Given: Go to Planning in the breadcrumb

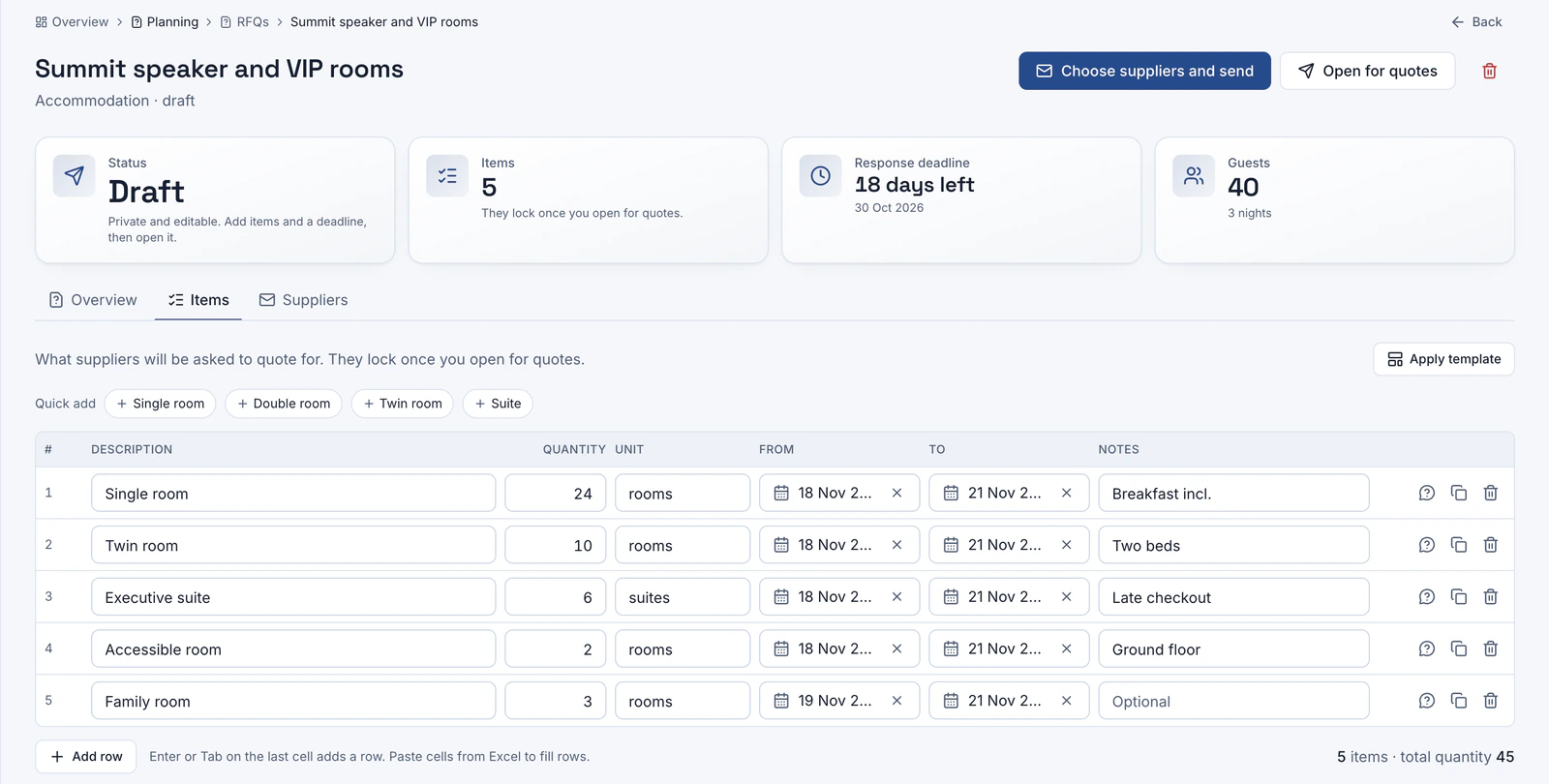Looking at the screenshot, I should click(165, 21).
